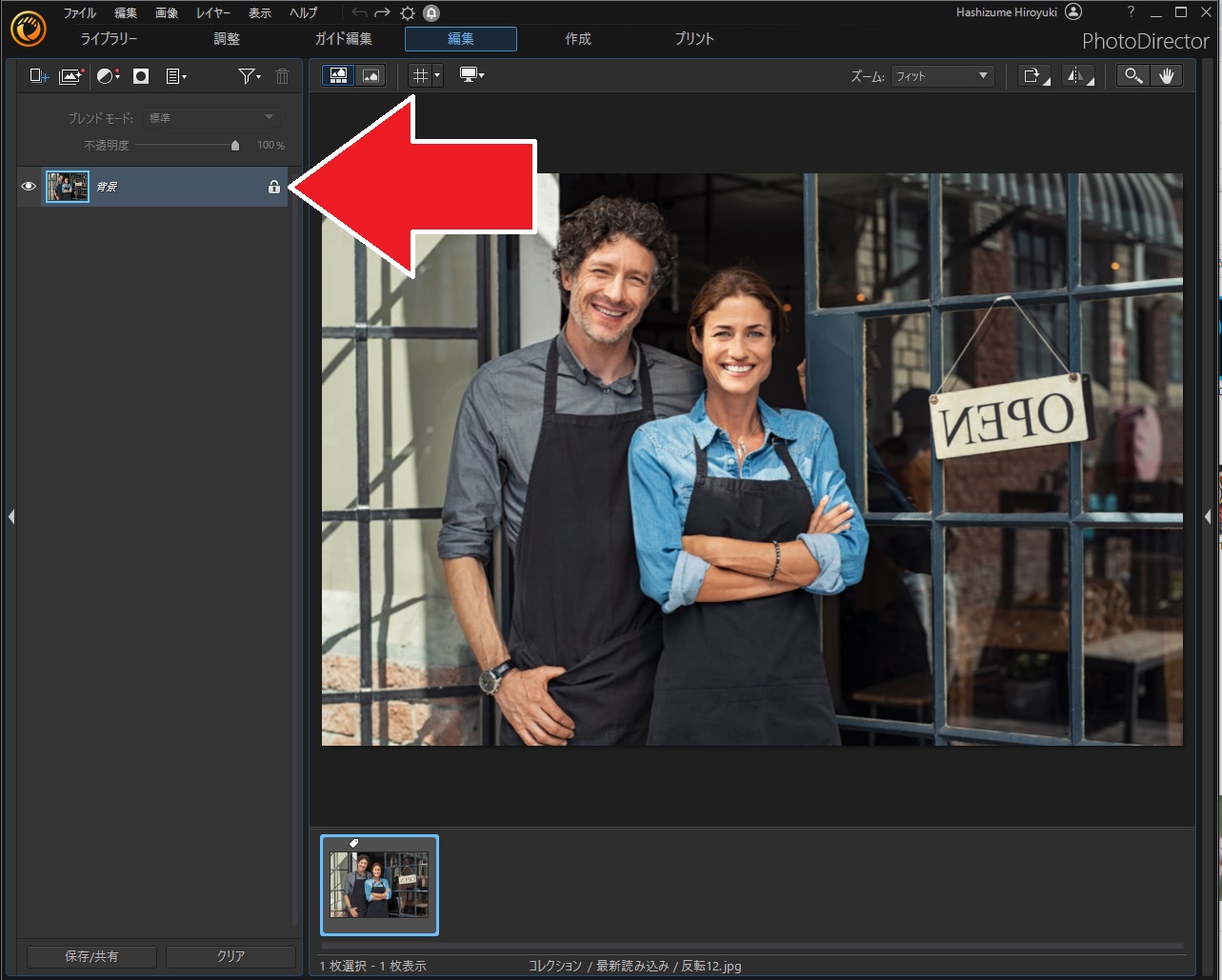Select the hand pan tool

tap(1167, 76)
